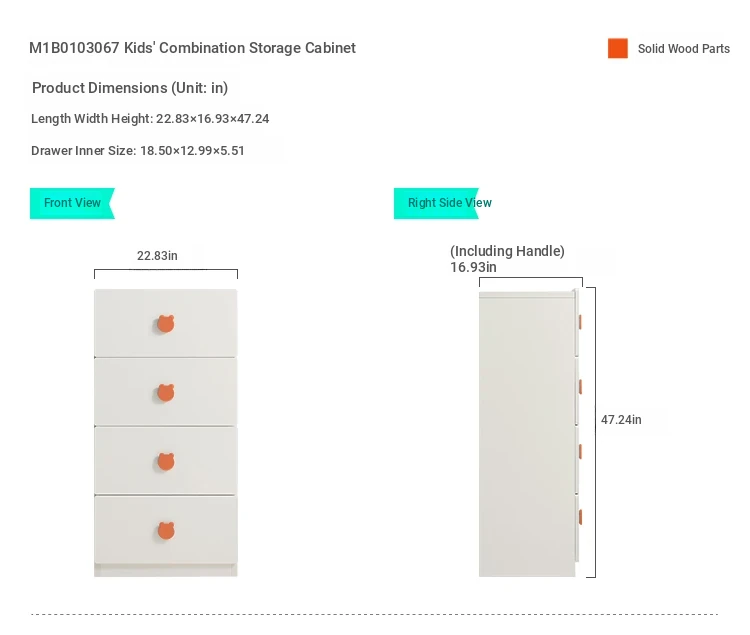Click the orange Solid Wood Parts swatch
Viewport: 750px width, 635px height.
(618, 48)
